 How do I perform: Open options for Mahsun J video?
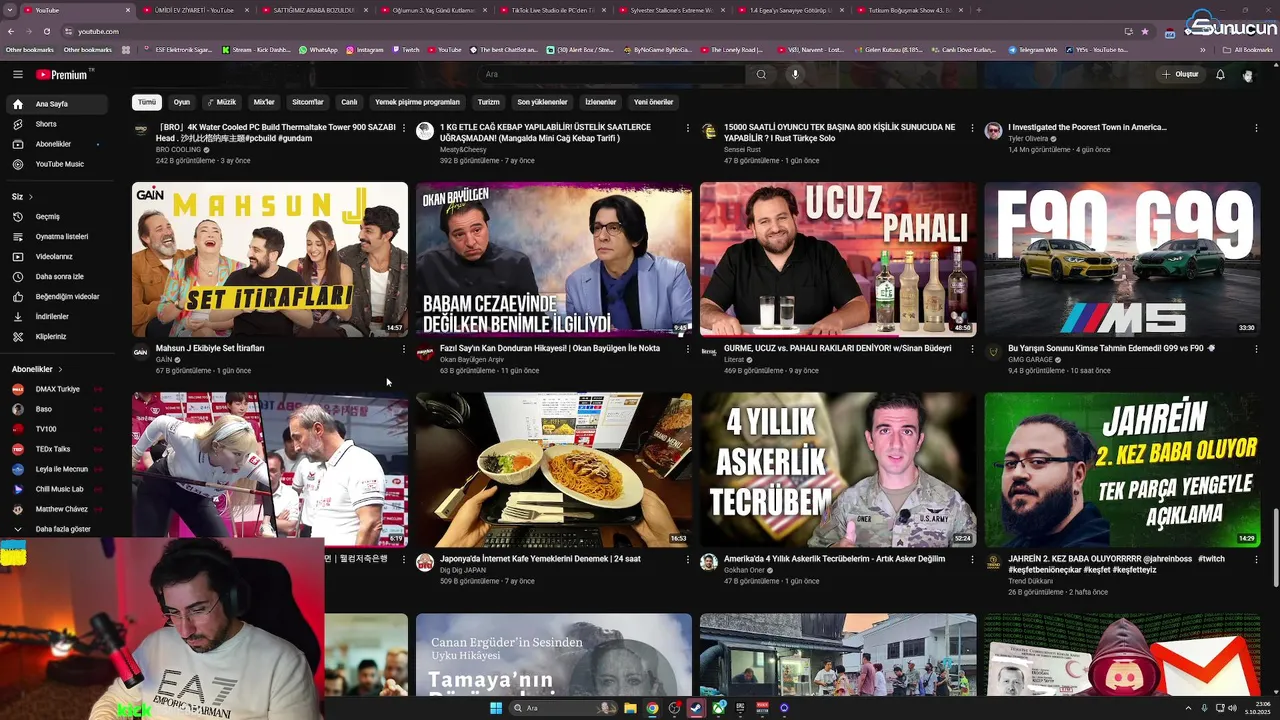click(x=404, y=349)
